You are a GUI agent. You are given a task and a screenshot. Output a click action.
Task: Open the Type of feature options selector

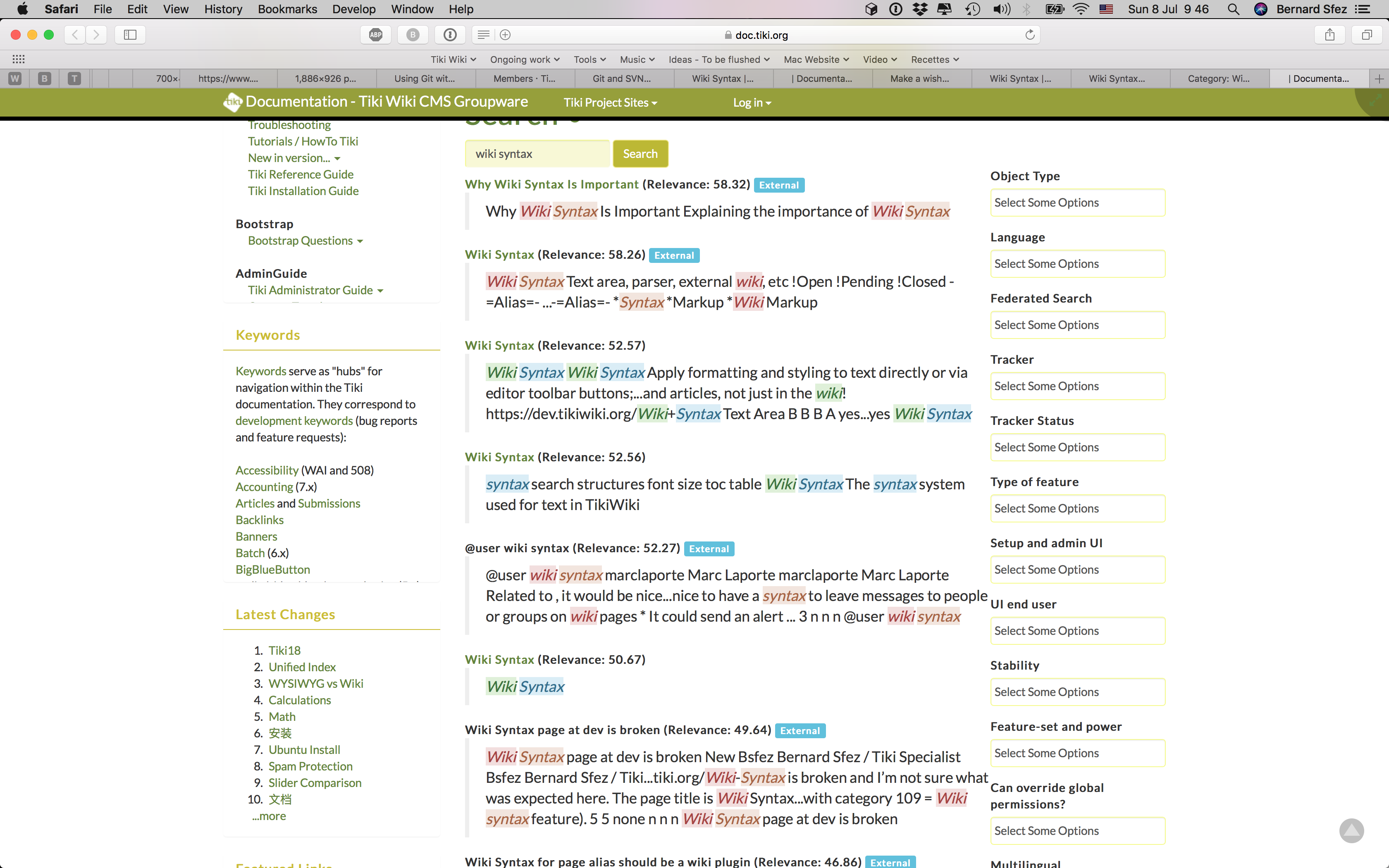pos(1077,508)
